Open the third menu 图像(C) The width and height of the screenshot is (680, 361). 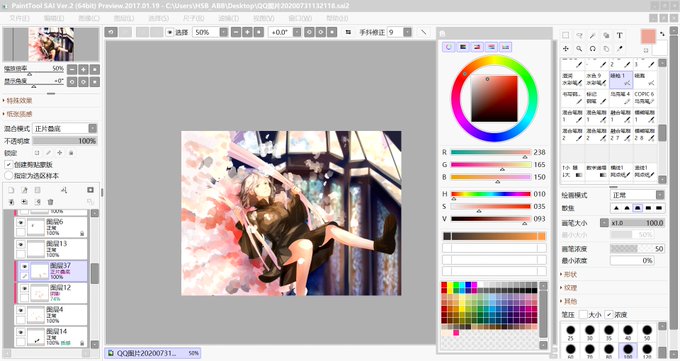pos(89,18)
